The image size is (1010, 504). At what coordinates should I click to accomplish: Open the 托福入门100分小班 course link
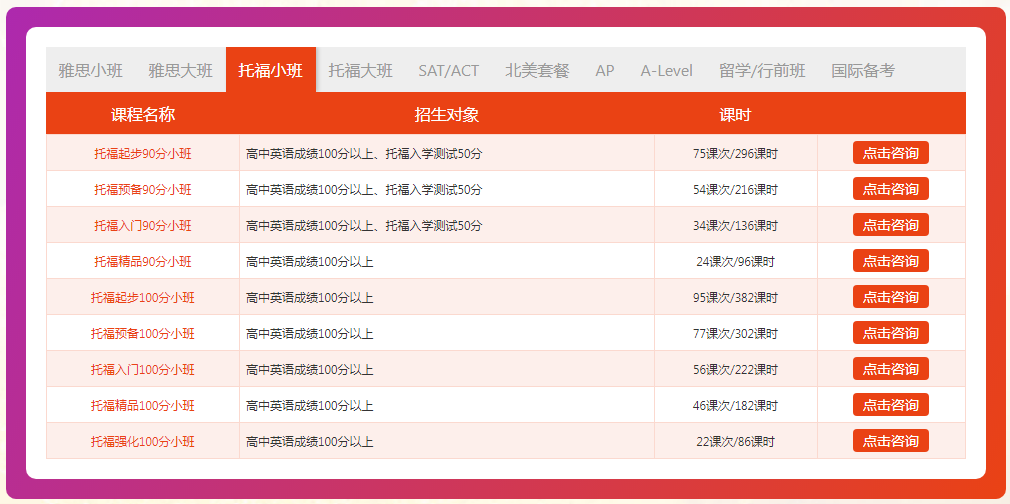click(x=143, y=370)
